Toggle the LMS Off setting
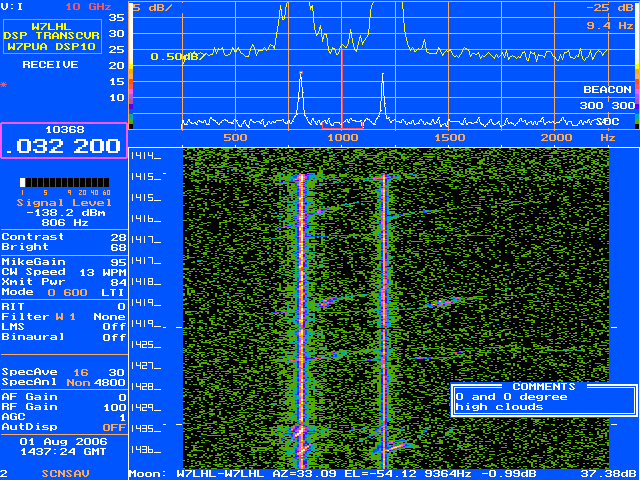Viewport: 640px width, 480px height. coord(64,327)
